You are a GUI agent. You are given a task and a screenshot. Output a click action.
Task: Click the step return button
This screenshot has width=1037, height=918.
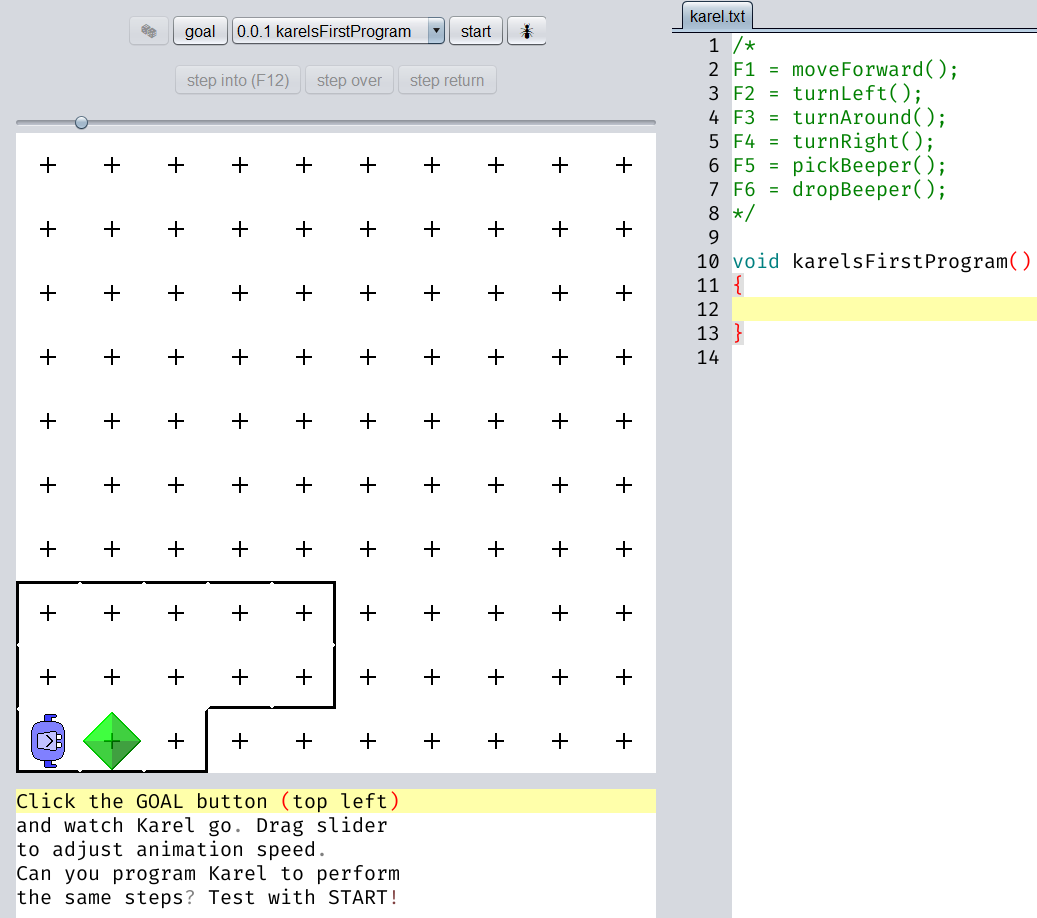tap(447, 80)
